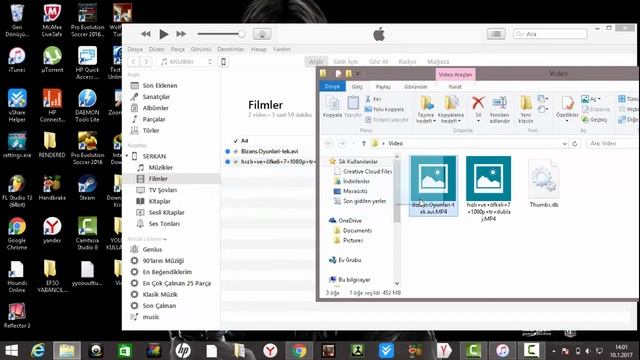Switch to the Arşiv tab in iTunes

(x=316, y=62)
